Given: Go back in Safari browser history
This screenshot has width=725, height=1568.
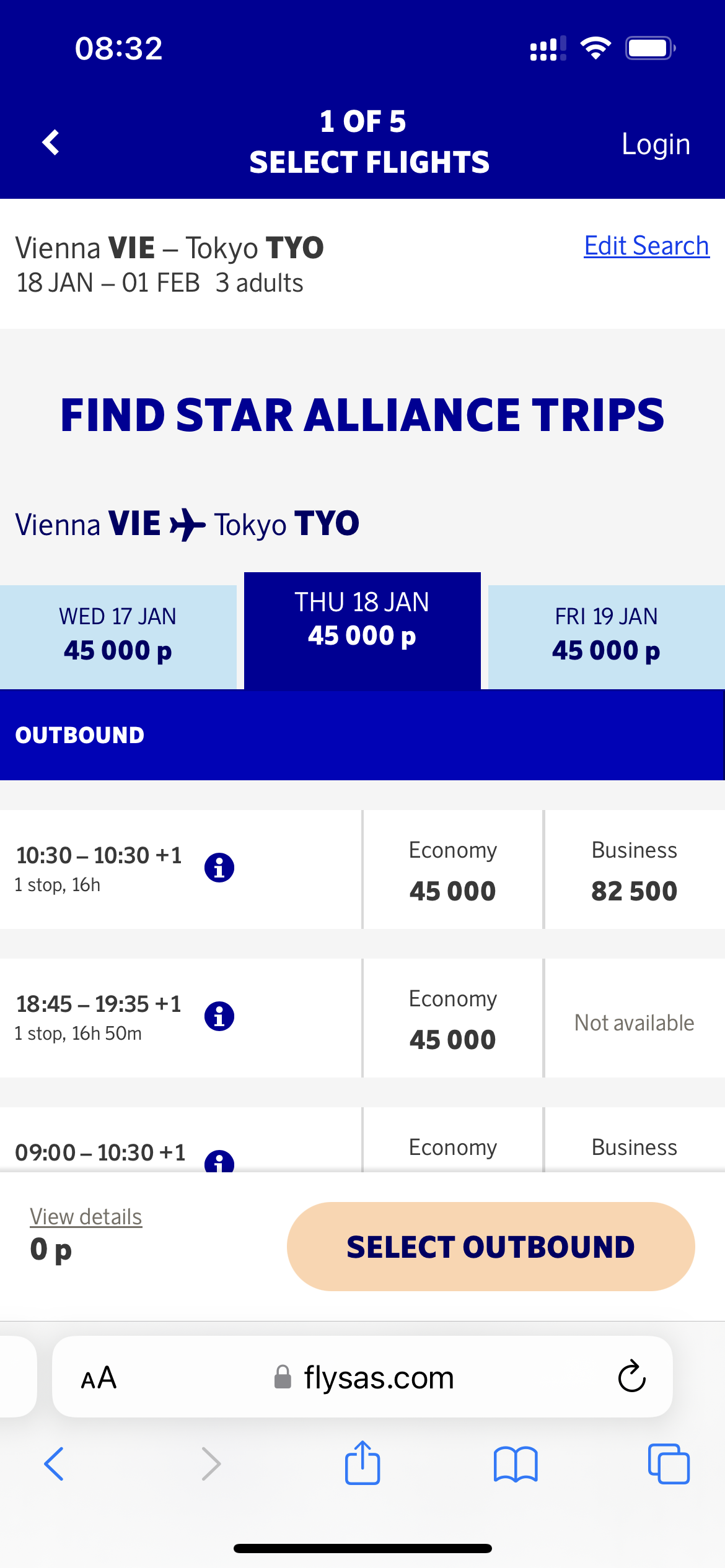Looking at the screenshot, I should (x=54, y=1465).
